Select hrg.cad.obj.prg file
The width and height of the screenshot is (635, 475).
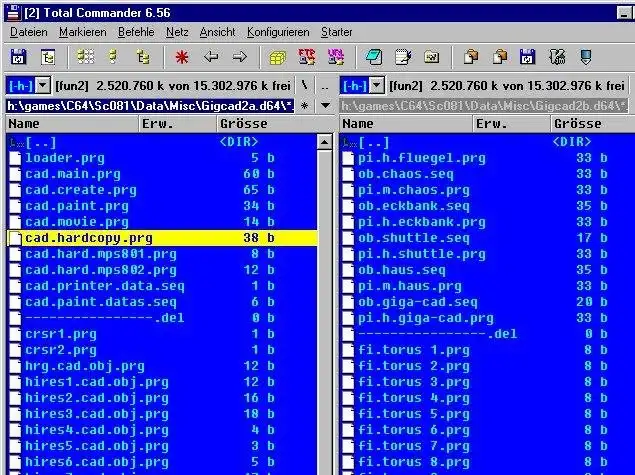coord(162,366)
